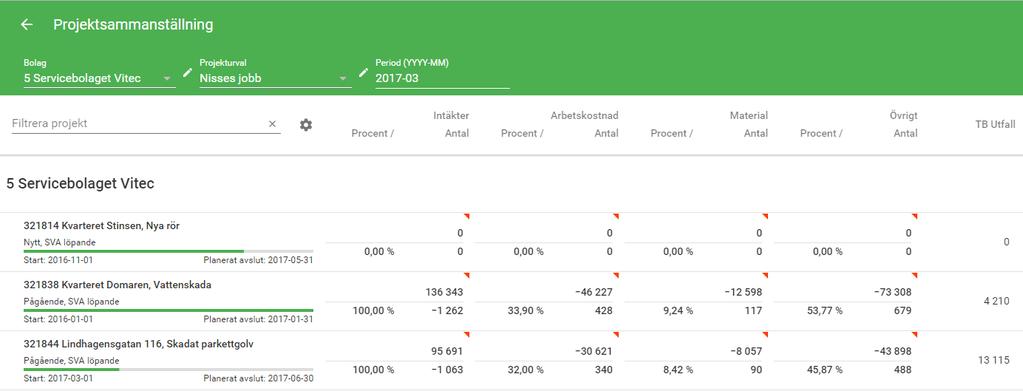This screenshot has width=1023, height=391.
Task: Click the Material column header
Action: [749, 116]
